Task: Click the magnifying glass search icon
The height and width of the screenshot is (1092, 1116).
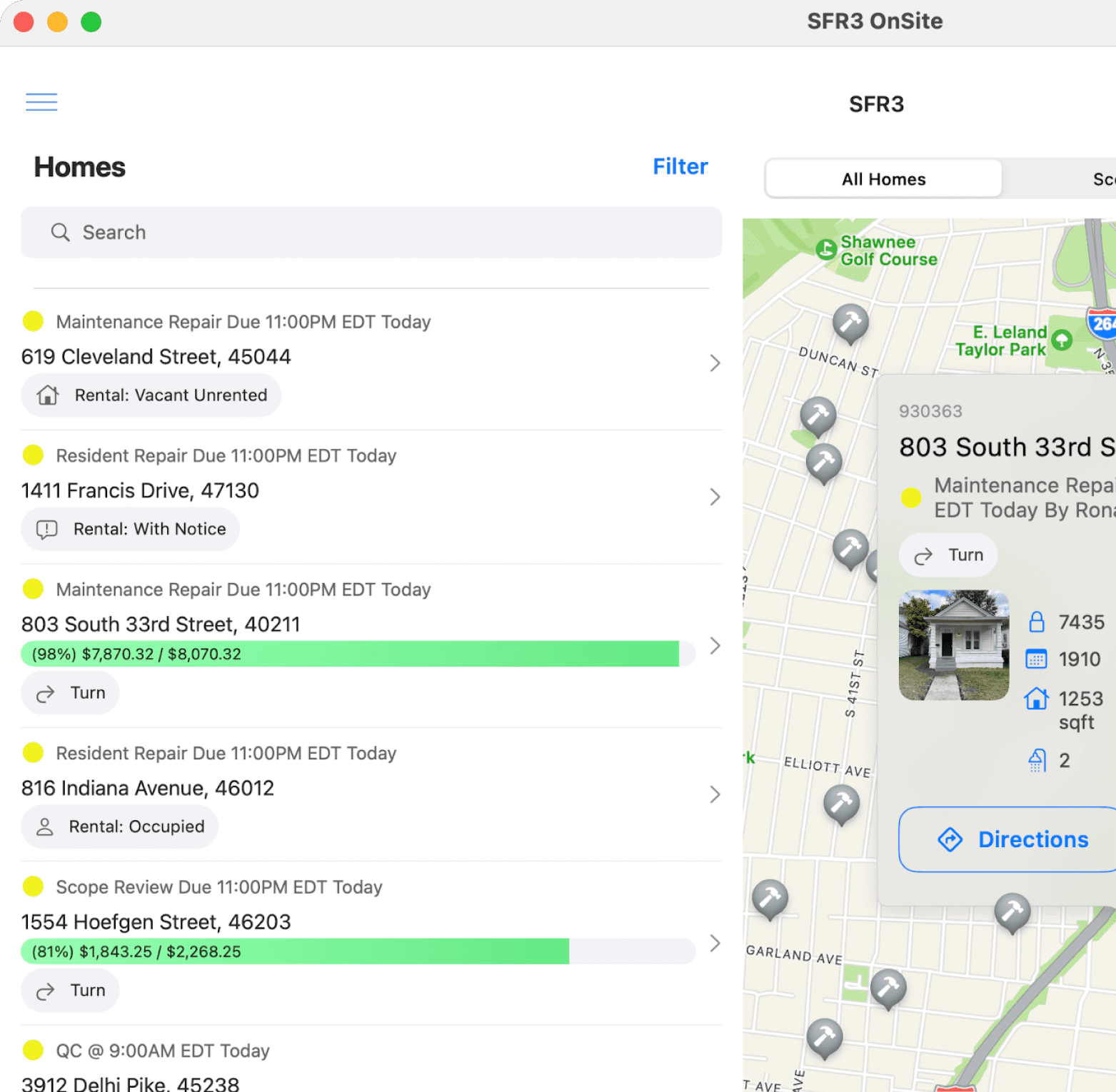Action: tap(61, 233)
